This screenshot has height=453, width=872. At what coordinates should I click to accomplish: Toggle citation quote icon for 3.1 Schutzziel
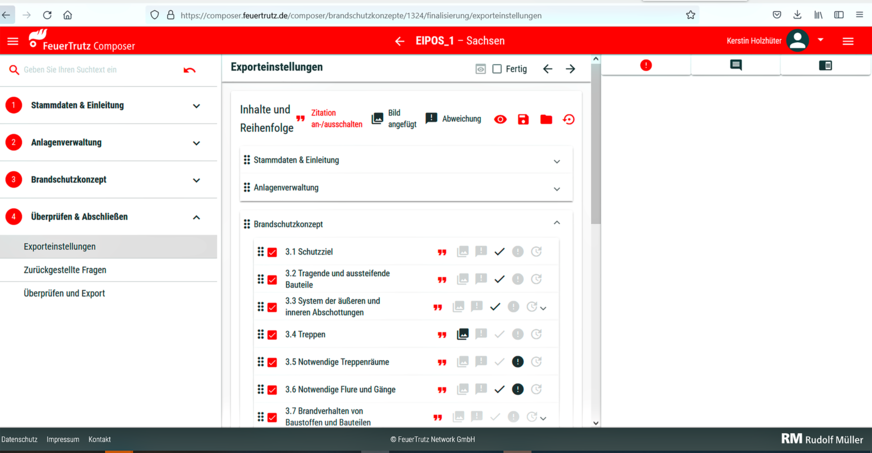coord(442,252)
